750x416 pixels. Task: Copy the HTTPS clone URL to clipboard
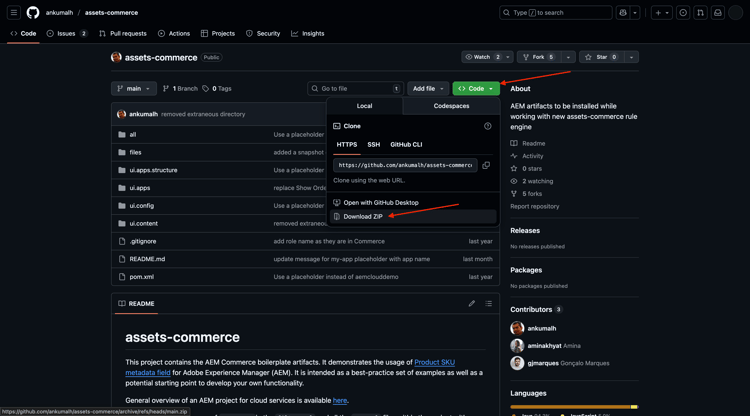[486, 165]
